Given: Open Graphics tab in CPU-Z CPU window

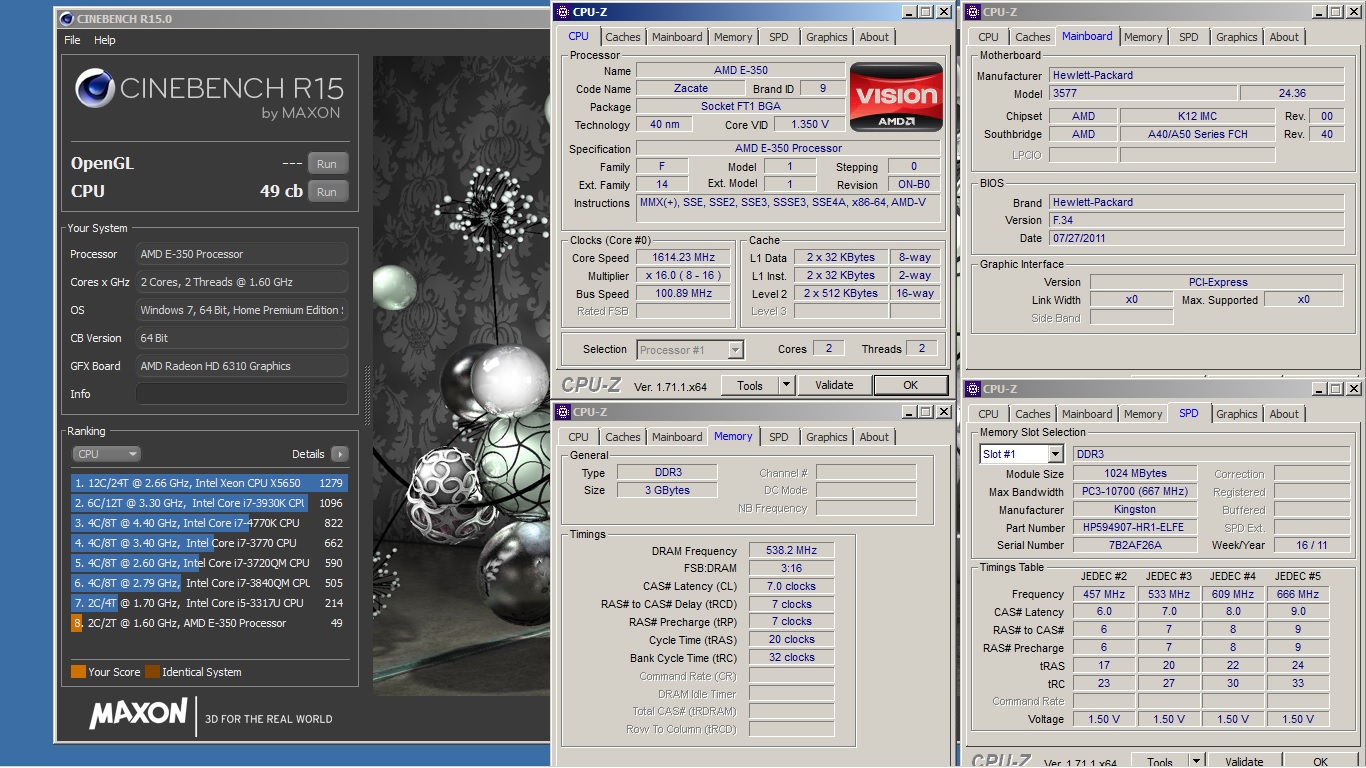Looking at the screenshot, I should (x=827, y=37).
